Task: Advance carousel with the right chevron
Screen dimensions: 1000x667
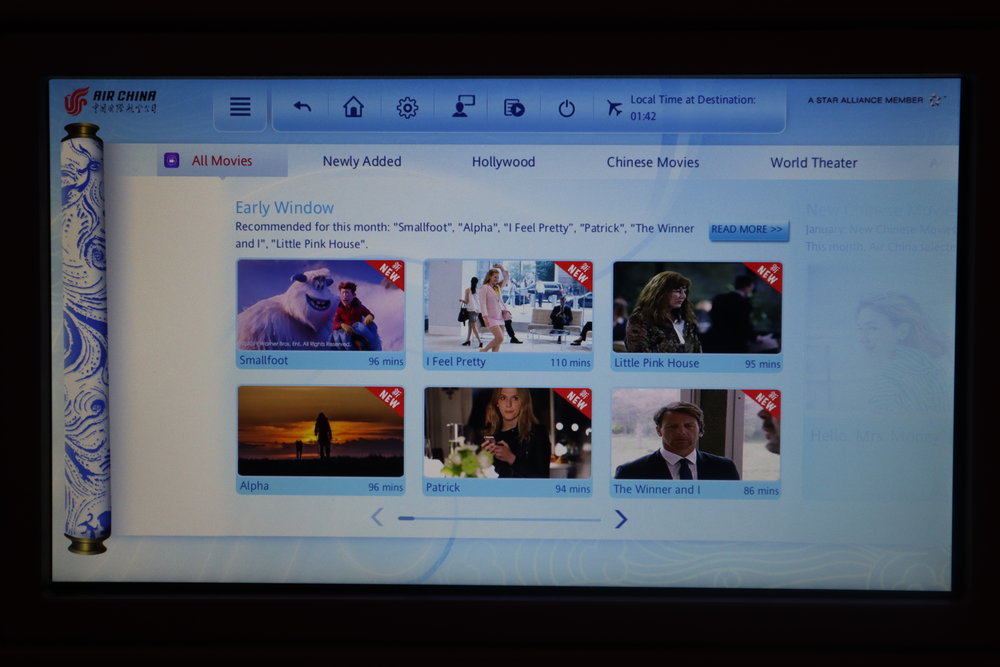Action: pyautogui.click(x=621, y=520)
